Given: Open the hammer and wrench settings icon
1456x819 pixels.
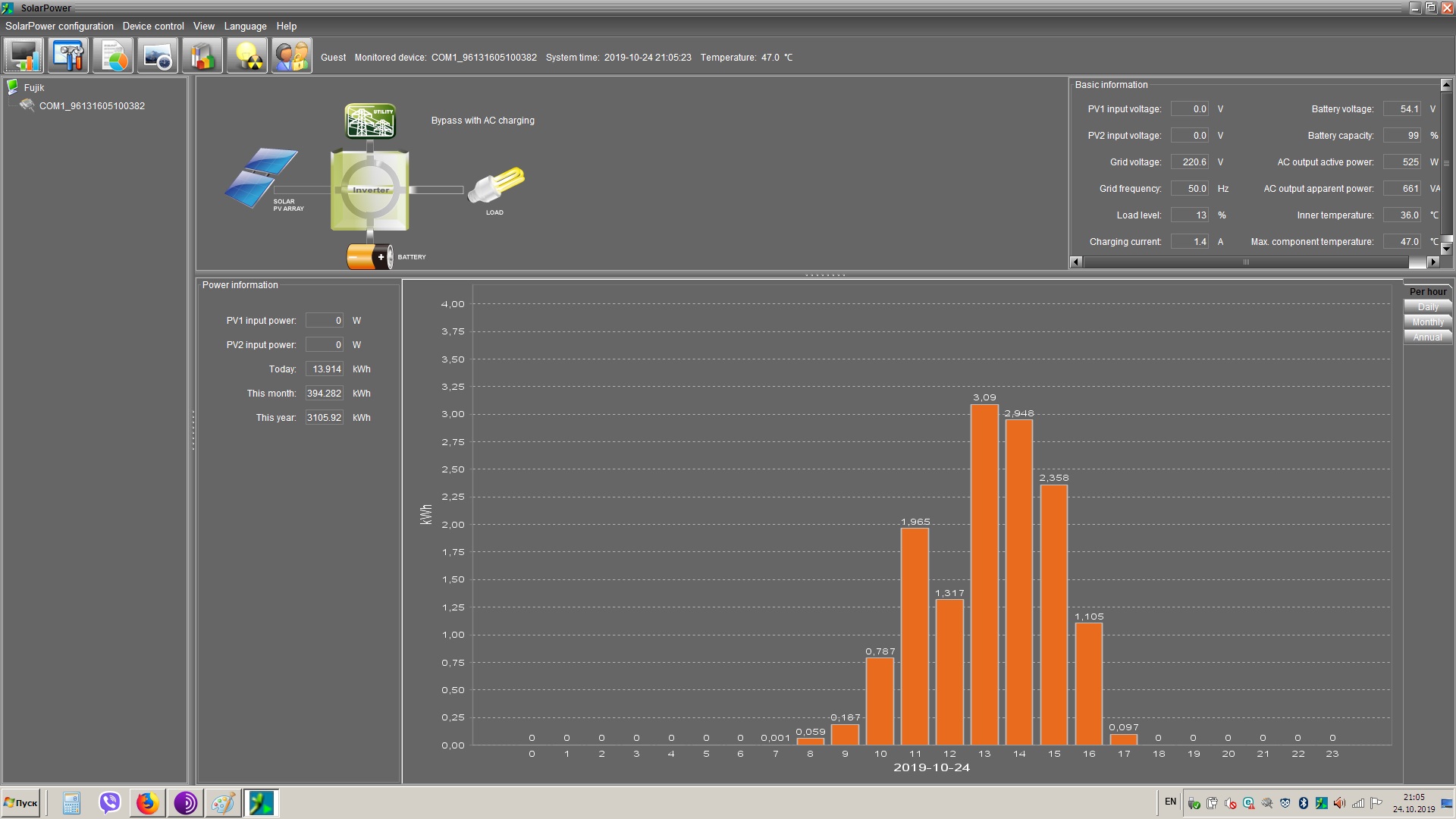Looking at the screenshot, I should 68,56.
